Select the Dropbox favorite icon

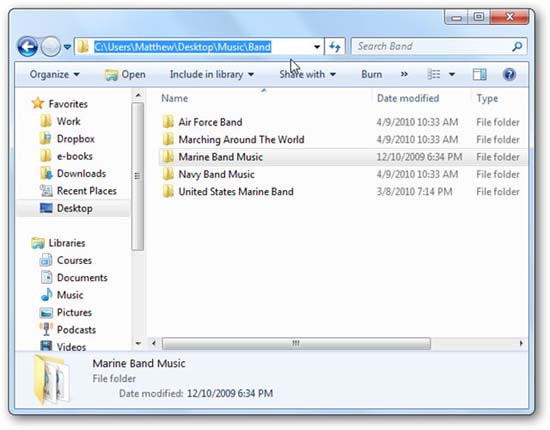pyautogui.click(x=46, y=139)
